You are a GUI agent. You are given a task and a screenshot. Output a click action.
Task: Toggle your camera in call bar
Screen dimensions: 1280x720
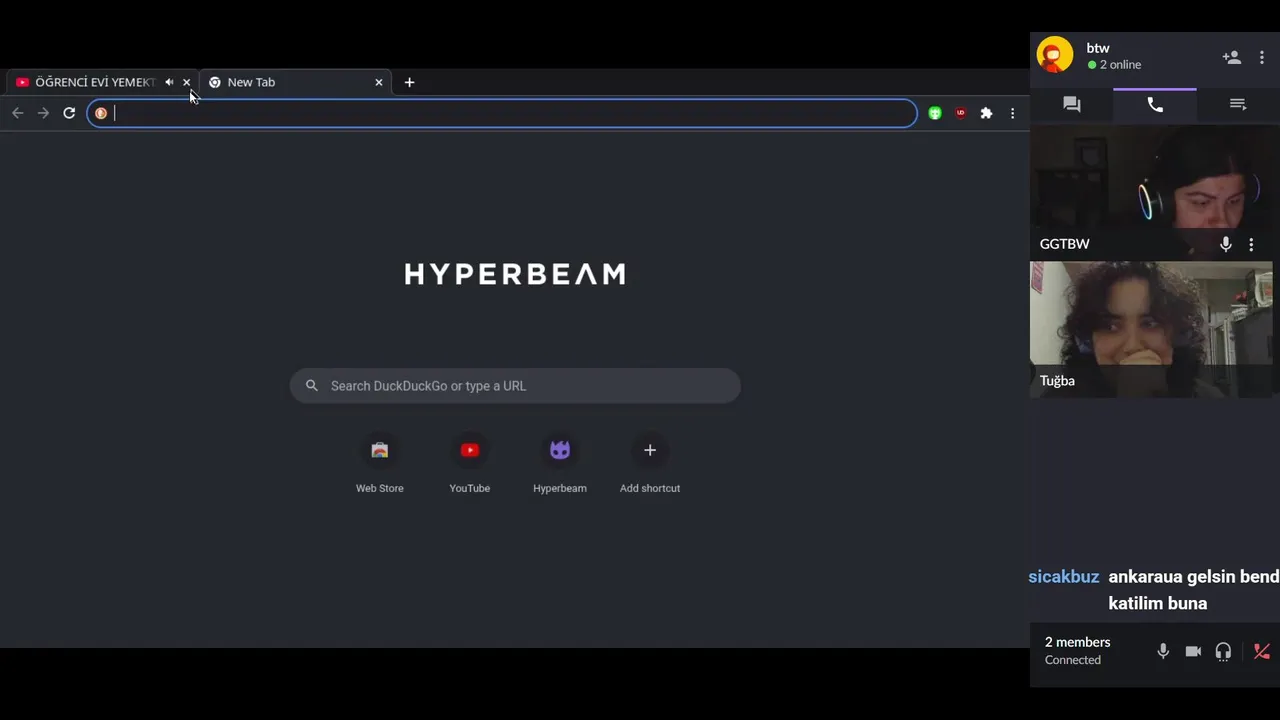coord(1193,651)
